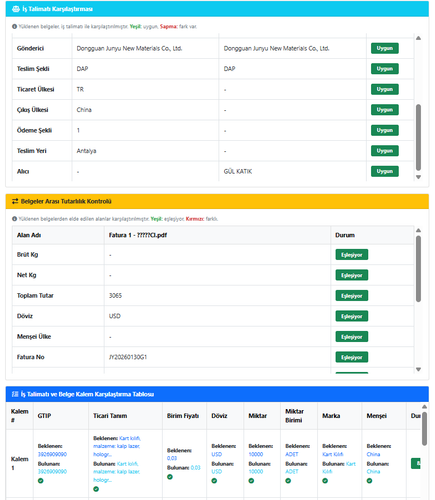Viewport: 435px width, 500px height.
Task: Click scroll-up arrow of Kalem Karşılaştırma table
Action: tap(424, 407)
